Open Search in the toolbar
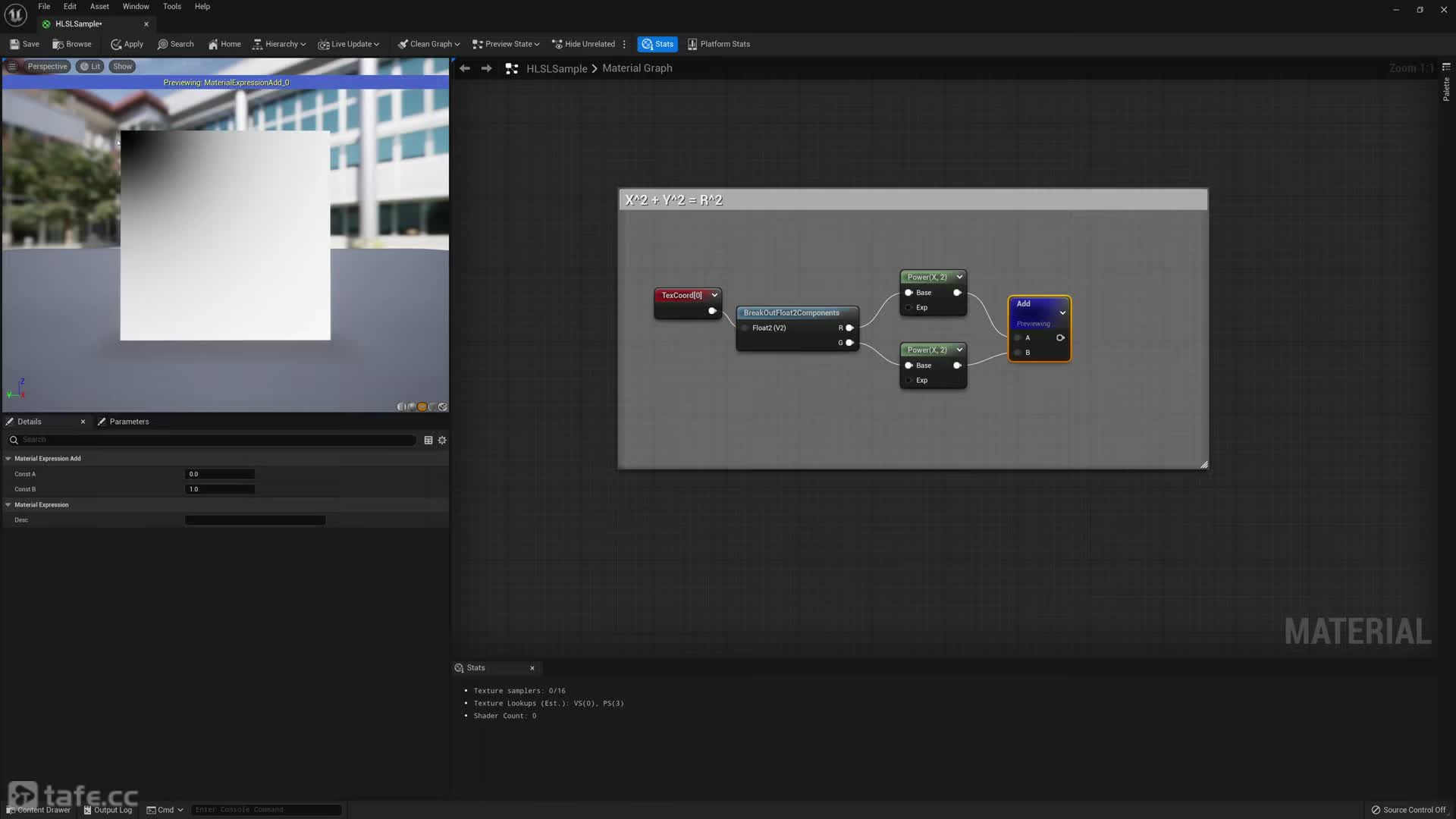This screenshot has height=819, width=1456. point(175,44)
